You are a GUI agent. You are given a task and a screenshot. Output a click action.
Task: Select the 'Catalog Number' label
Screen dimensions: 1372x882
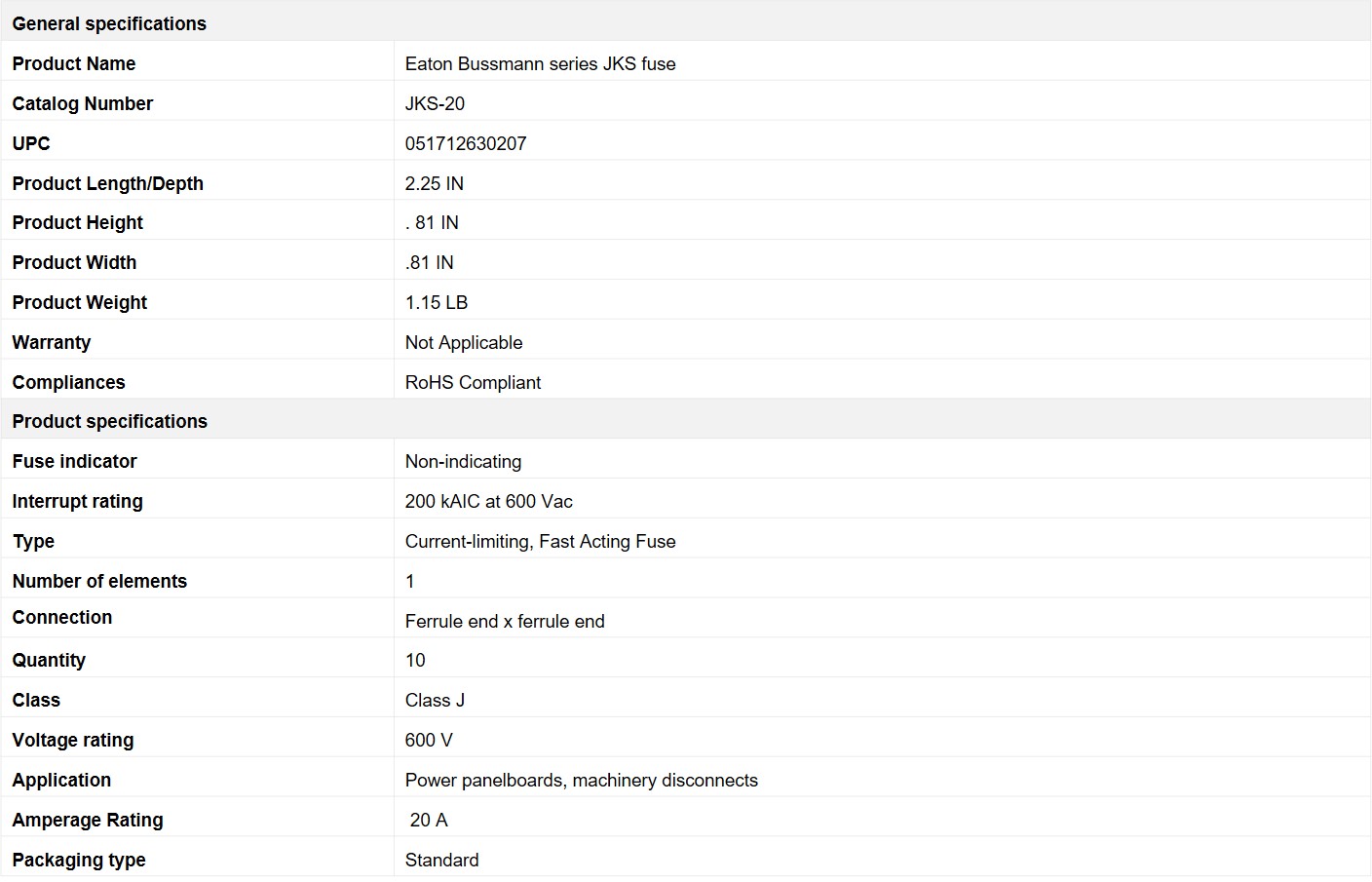pos(83,103)
